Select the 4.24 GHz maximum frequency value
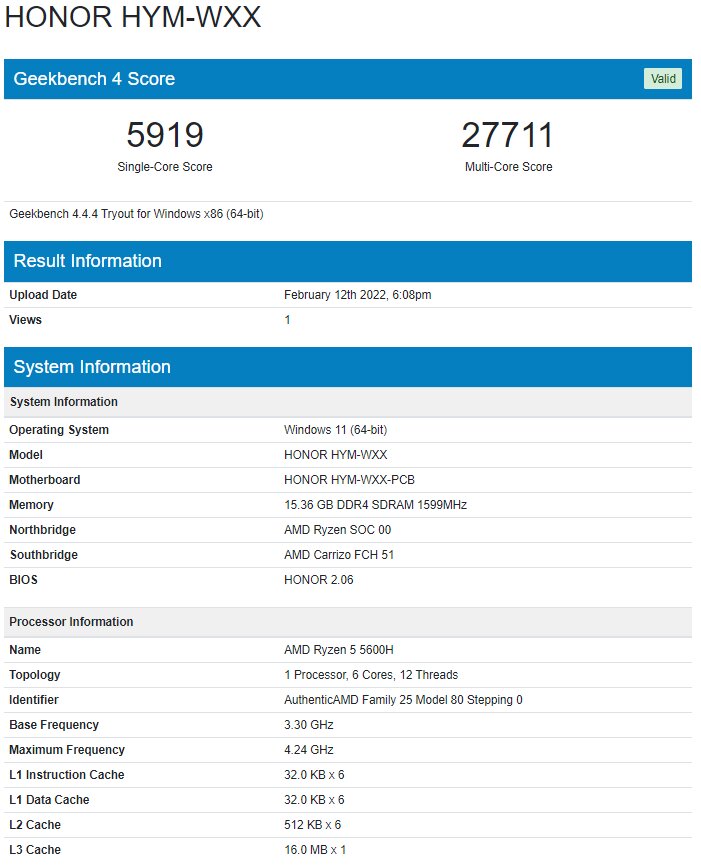 [308, 750]
